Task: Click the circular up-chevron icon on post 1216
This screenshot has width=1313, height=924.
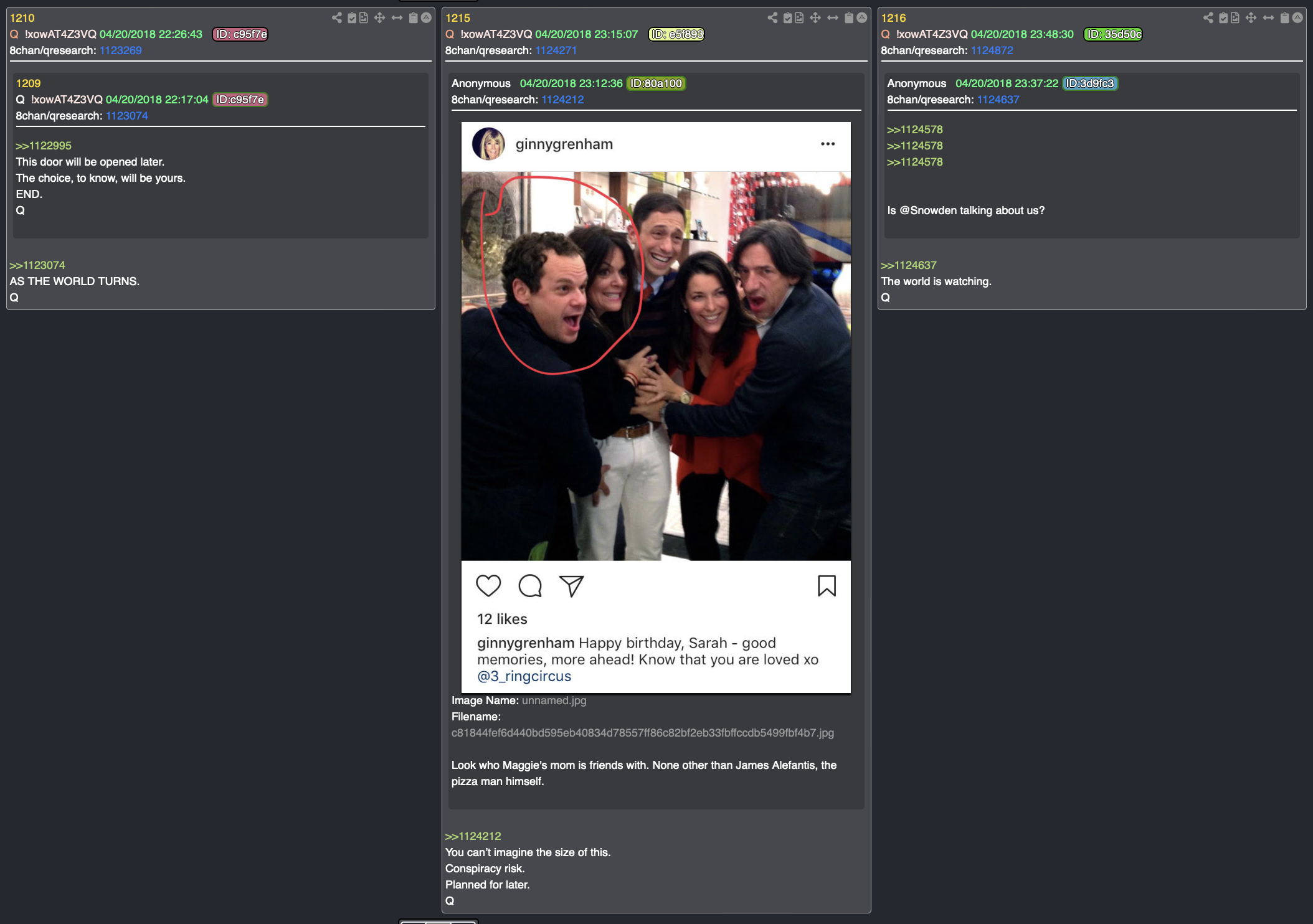Action: [1297, 17]
